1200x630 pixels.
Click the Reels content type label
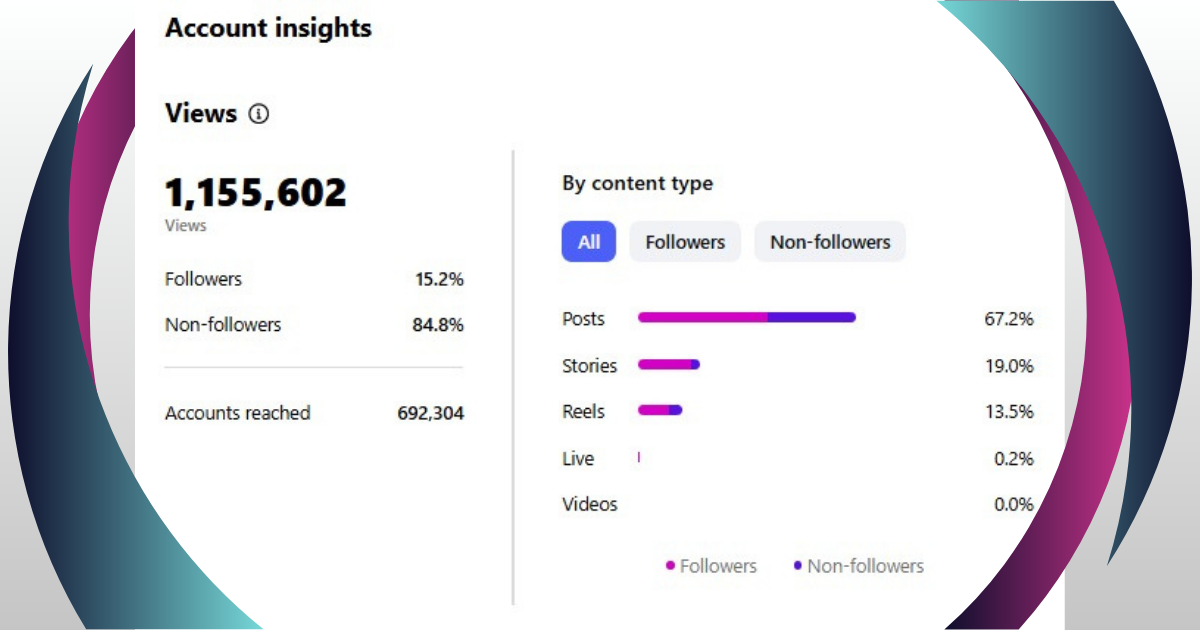tap(583, 411)
